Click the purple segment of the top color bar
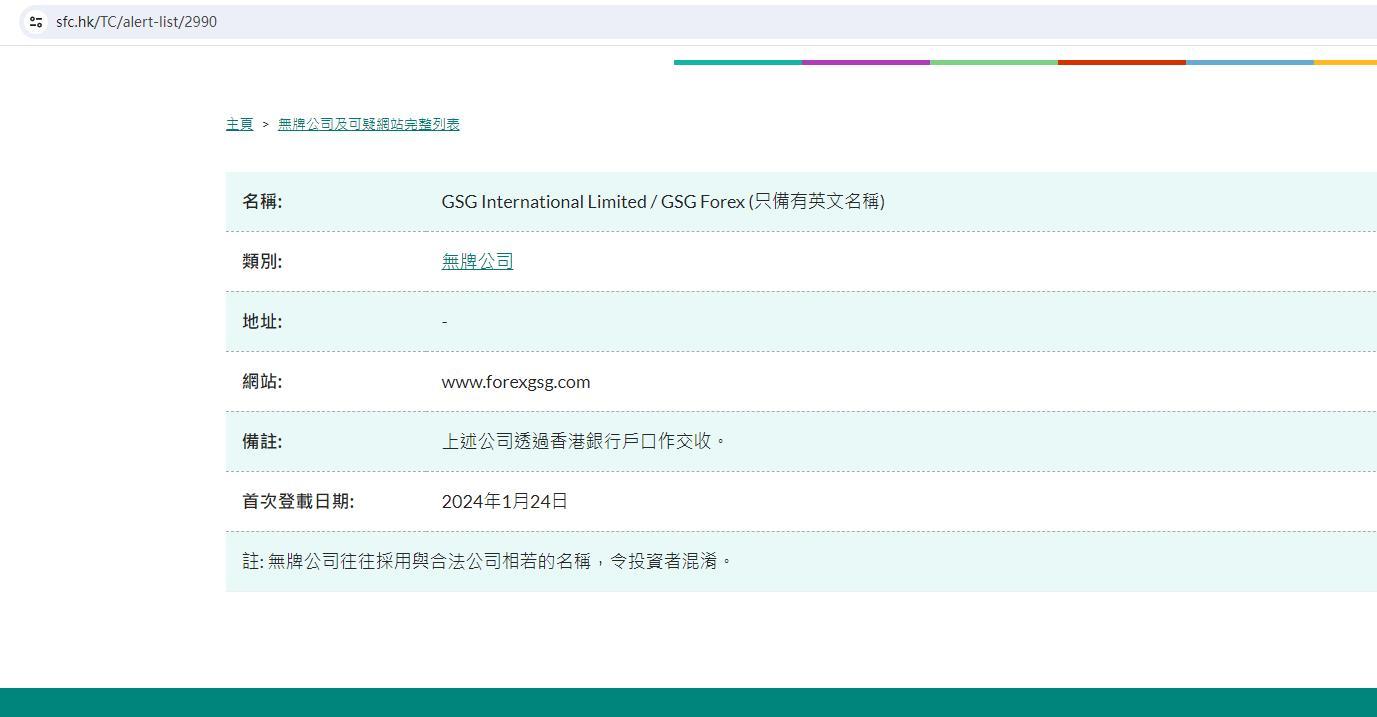The width and height of the screenshot is (1377, 717). point(865,62)
